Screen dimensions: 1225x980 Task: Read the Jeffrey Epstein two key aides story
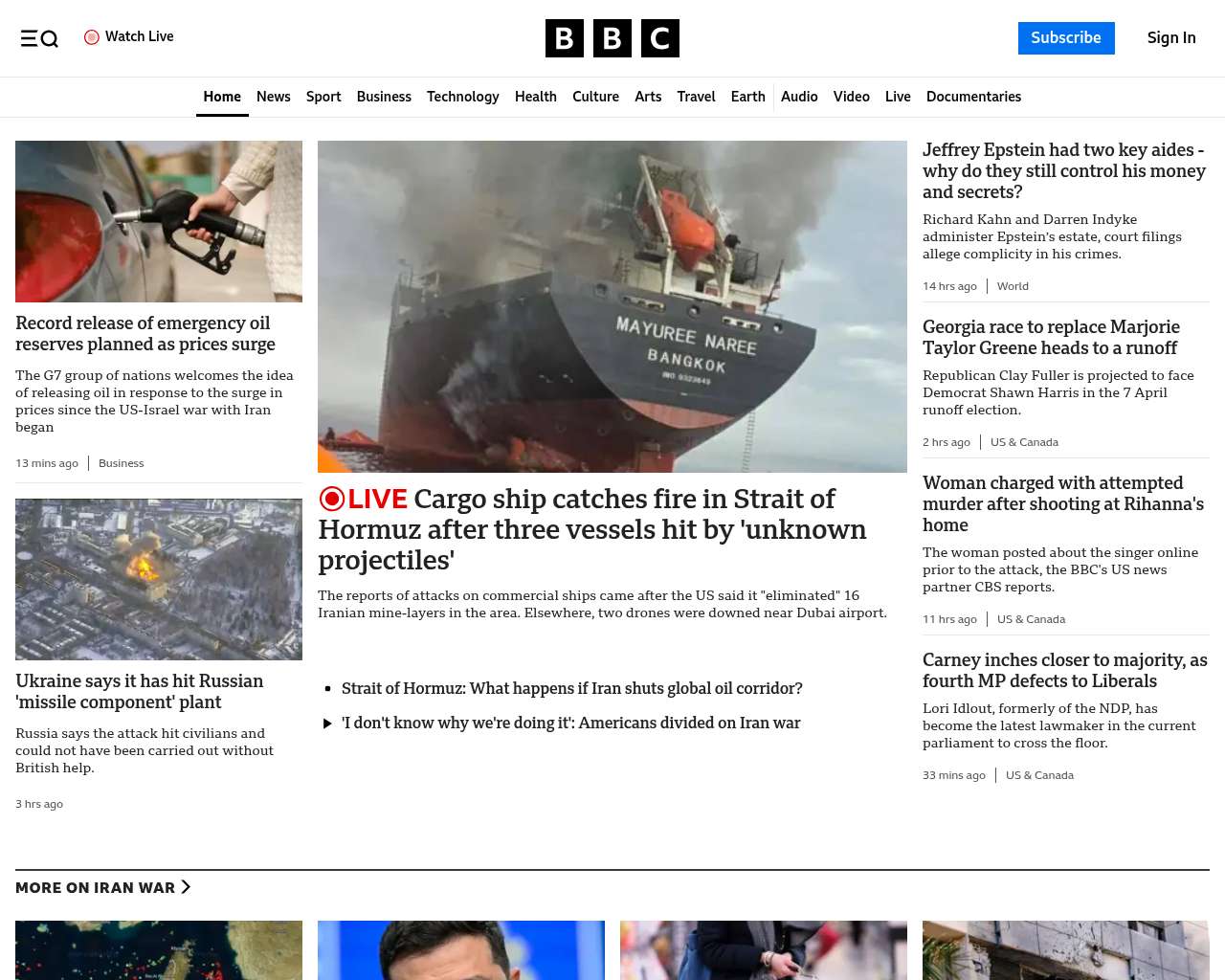[x=1064, y=171]
